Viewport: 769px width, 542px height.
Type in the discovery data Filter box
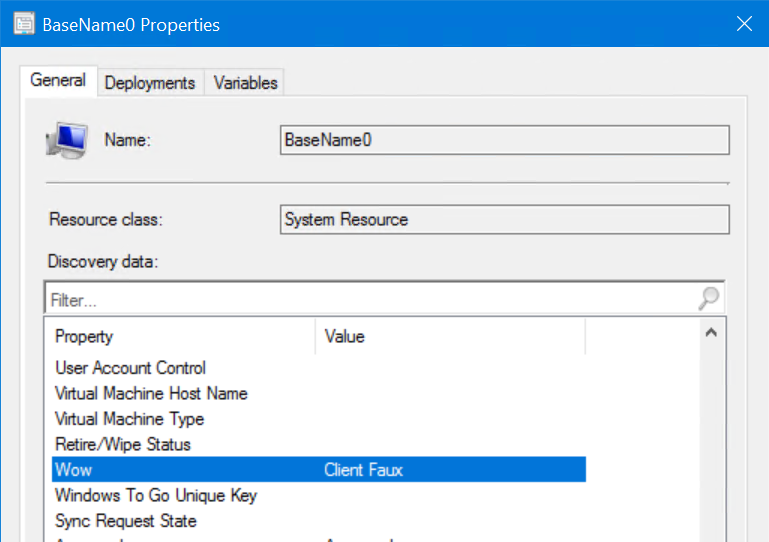pyautogui.click(x=370, y=299)
